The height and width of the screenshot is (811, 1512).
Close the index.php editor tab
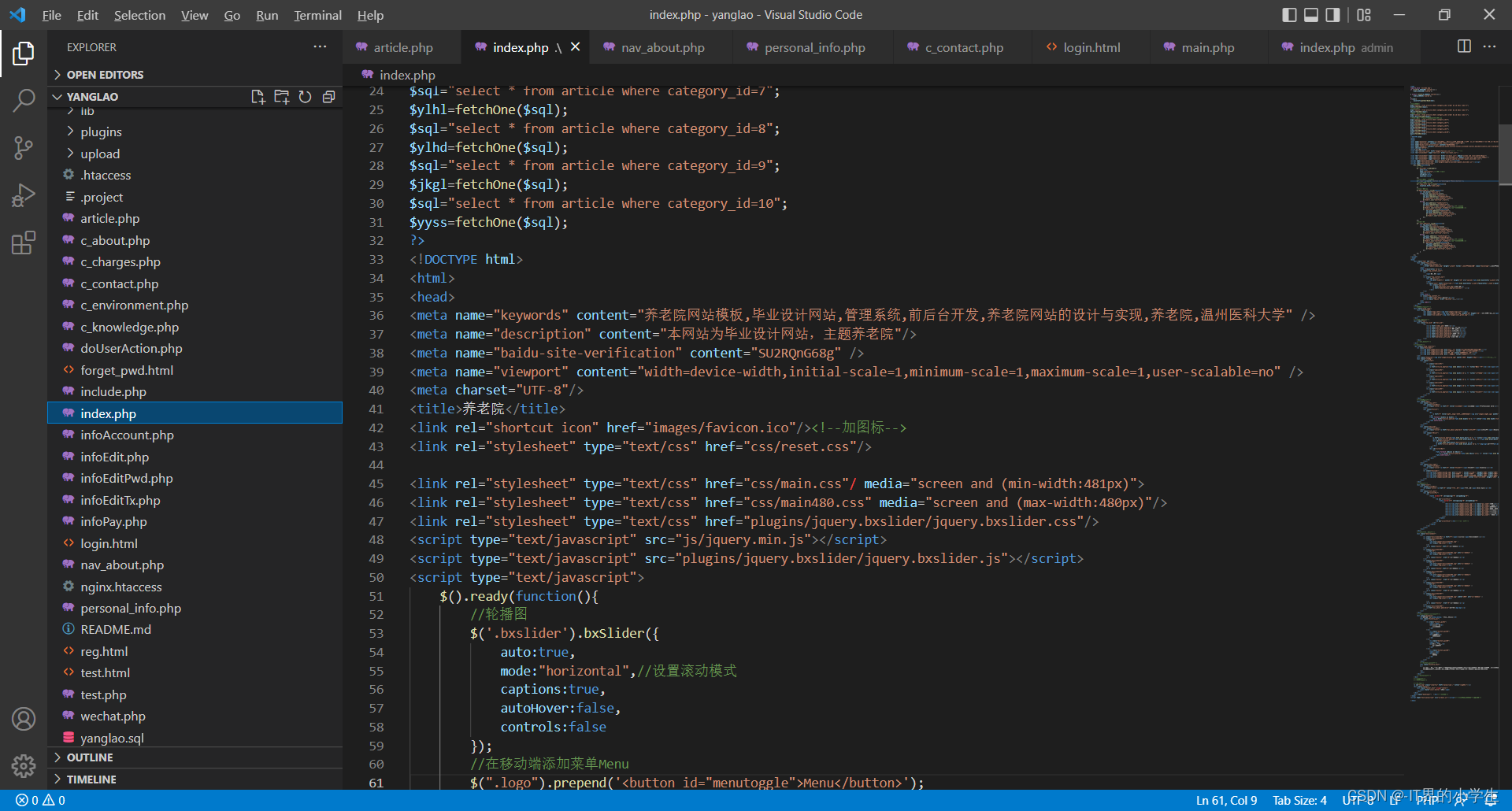(x=576, y=47)
